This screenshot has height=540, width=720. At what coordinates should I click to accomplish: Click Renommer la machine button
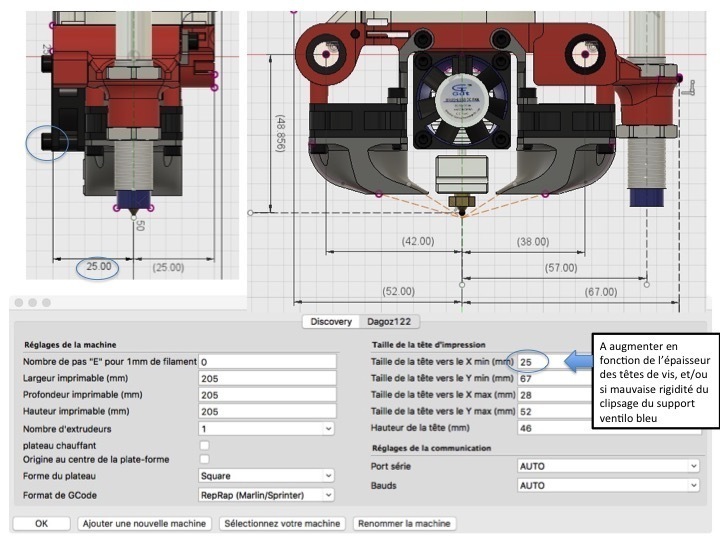click(404, 523)
